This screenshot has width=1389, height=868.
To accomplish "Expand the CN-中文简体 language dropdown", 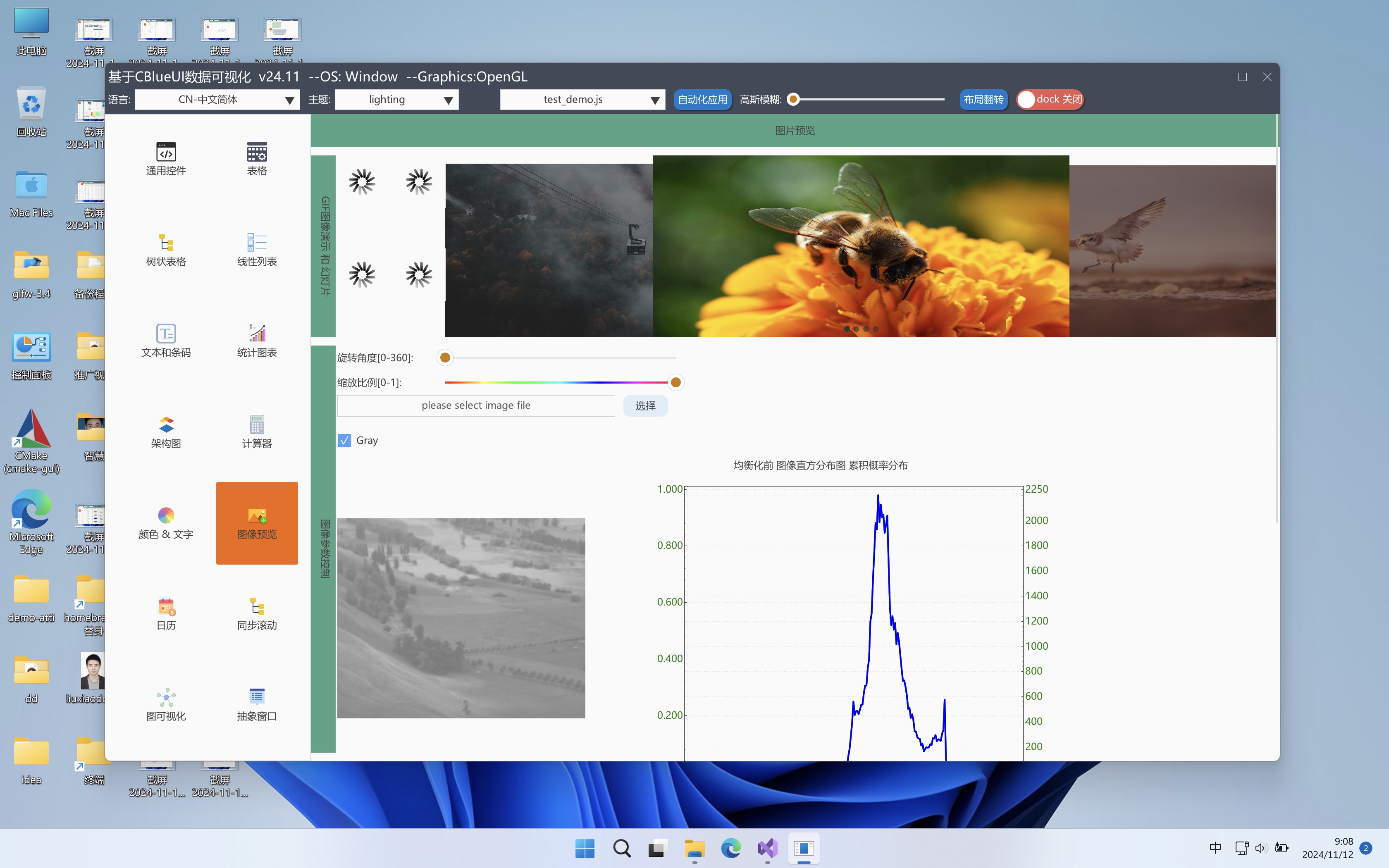I will coord(217,100).
